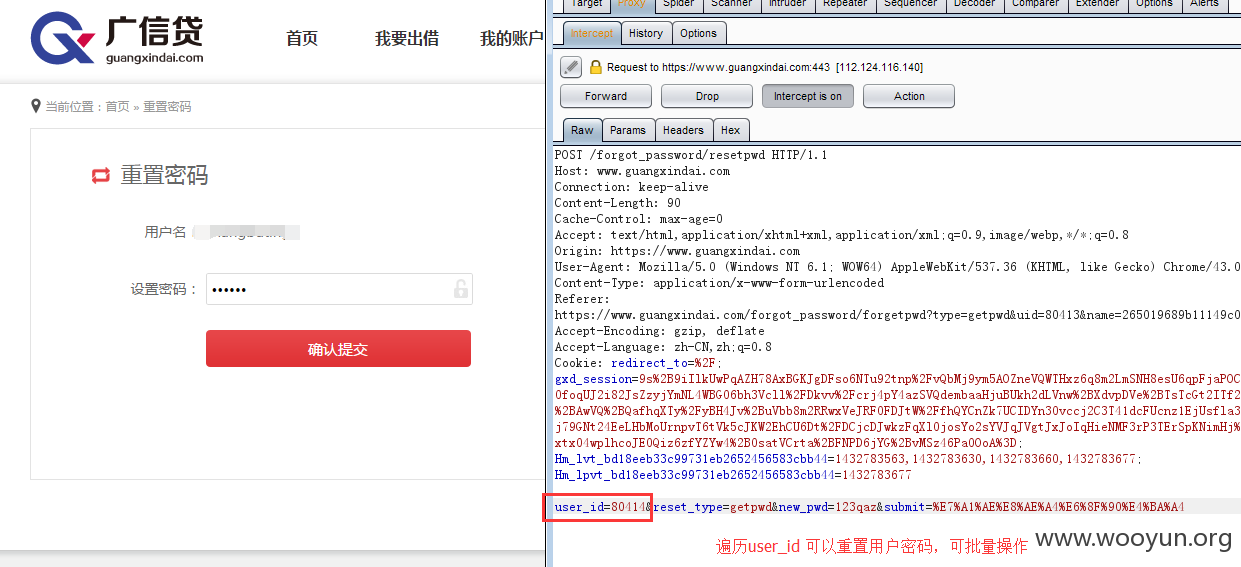This screenshot has height=567, width=1241.
Task: Click the Content-Length: 90 header line
Action: coord(618,203)
